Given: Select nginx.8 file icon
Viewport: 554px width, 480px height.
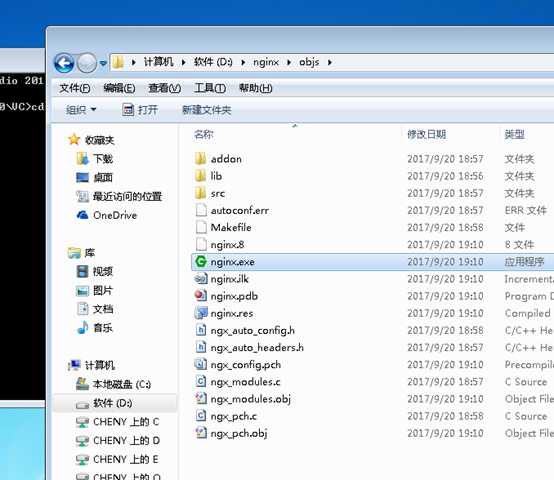Looking at the screenshot, I should pos(201,244).
